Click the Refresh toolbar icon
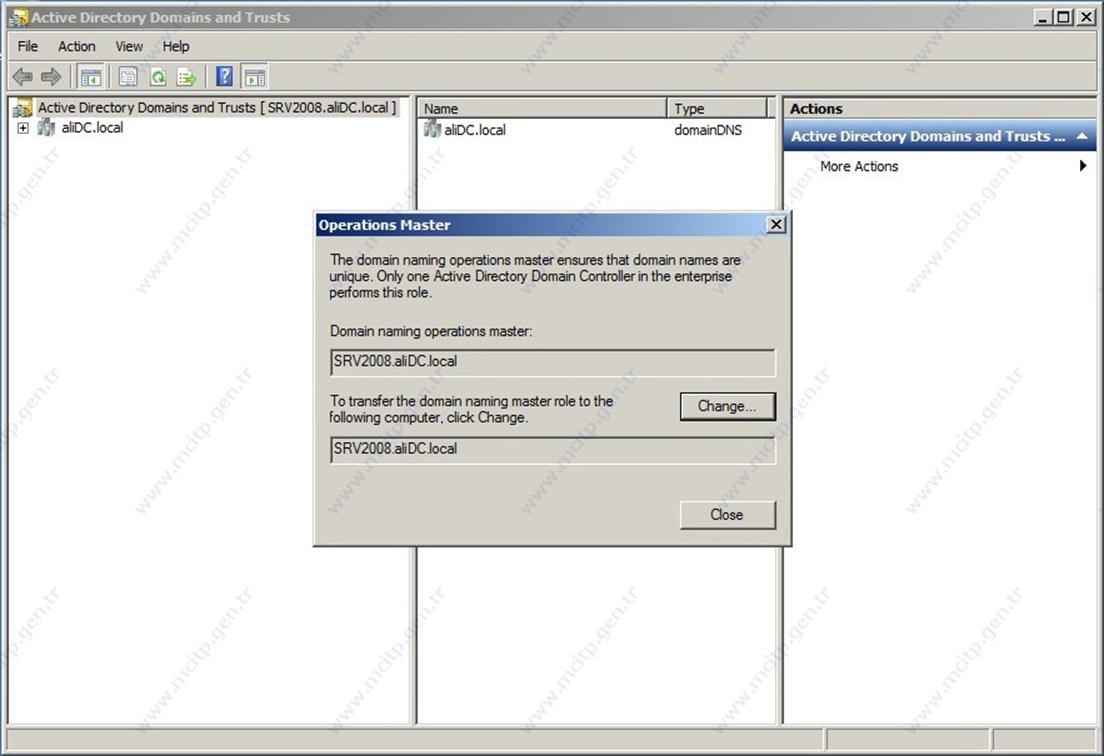Screen dimensions: 1104x756 click(158, 77)
